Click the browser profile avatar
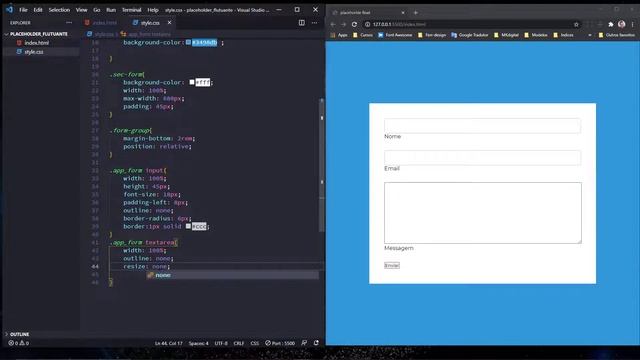This screenshot has height=360, width=640. 622,24
